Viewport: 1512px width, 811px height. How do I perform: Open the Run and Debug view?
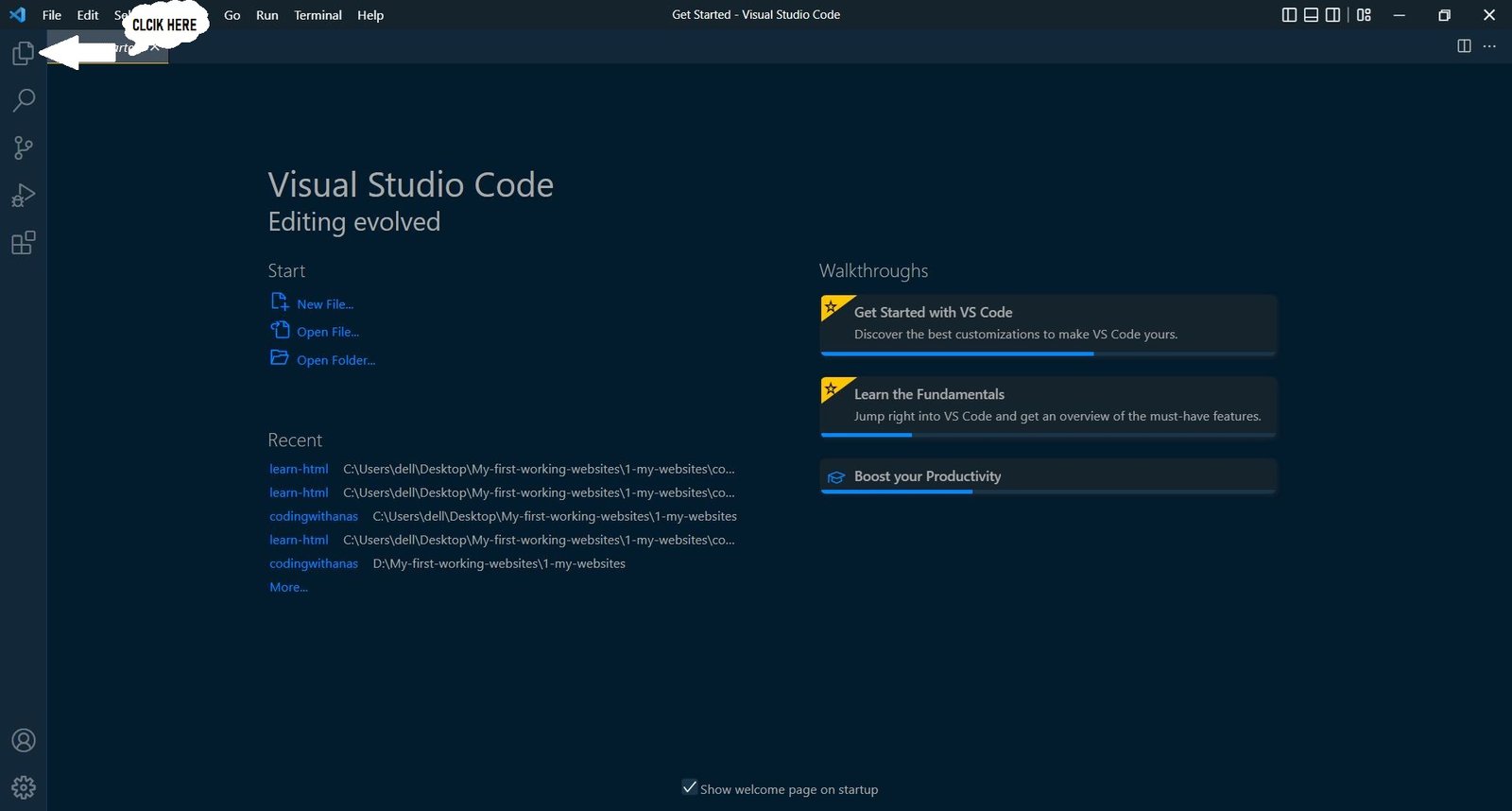(x=23, y=195)
